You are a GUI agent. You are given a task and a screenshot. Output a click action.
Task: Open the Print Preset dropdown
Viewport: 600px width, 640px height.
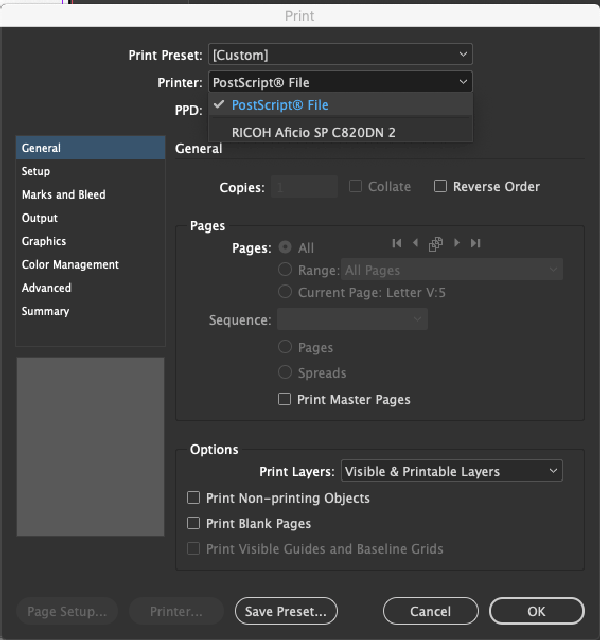pos(340,54)
